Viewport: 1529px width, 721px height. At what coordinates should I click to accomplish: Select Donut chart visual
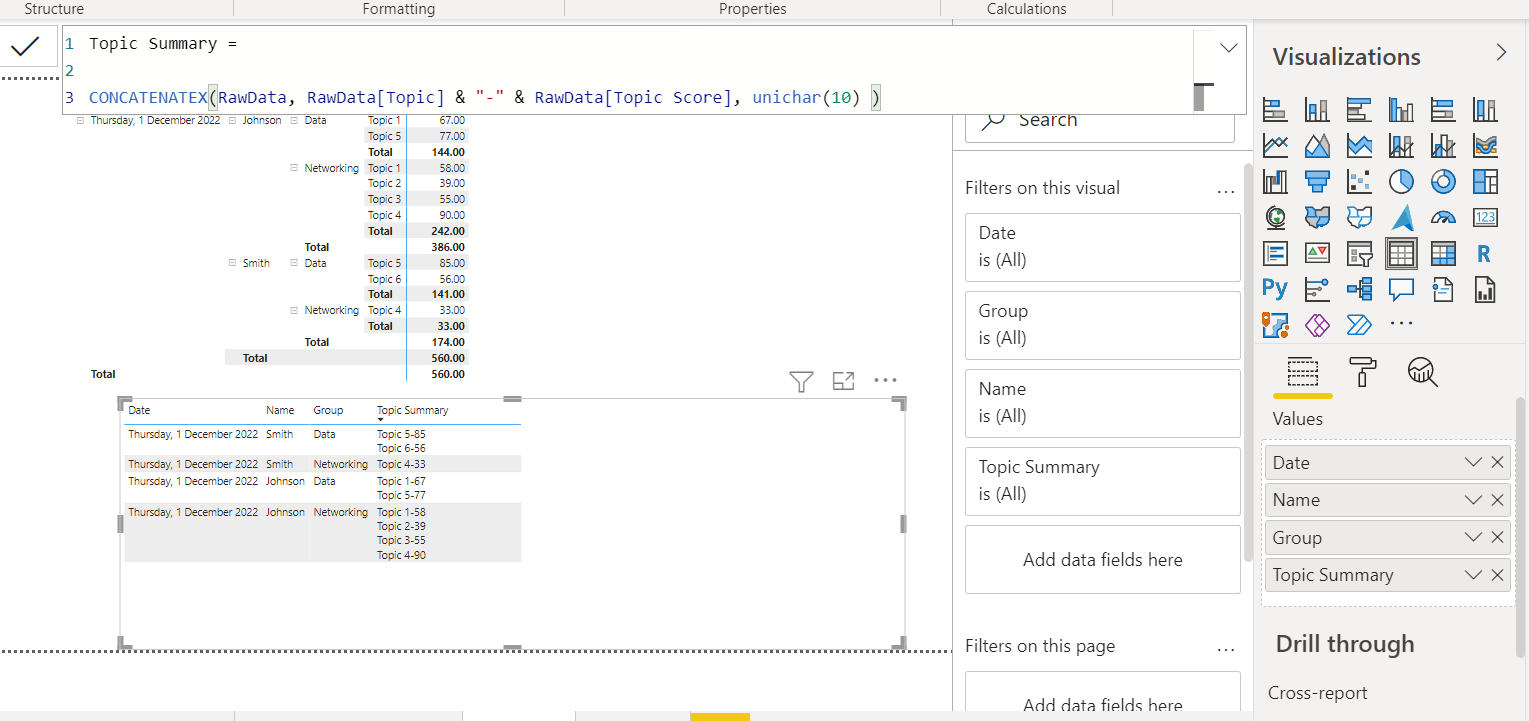click(1443, 181)
